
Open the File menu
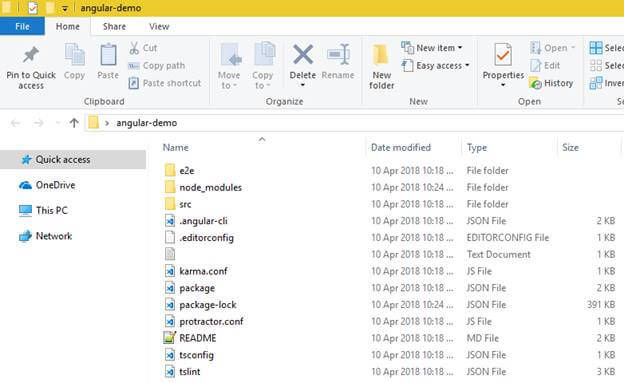pos(22,27)
